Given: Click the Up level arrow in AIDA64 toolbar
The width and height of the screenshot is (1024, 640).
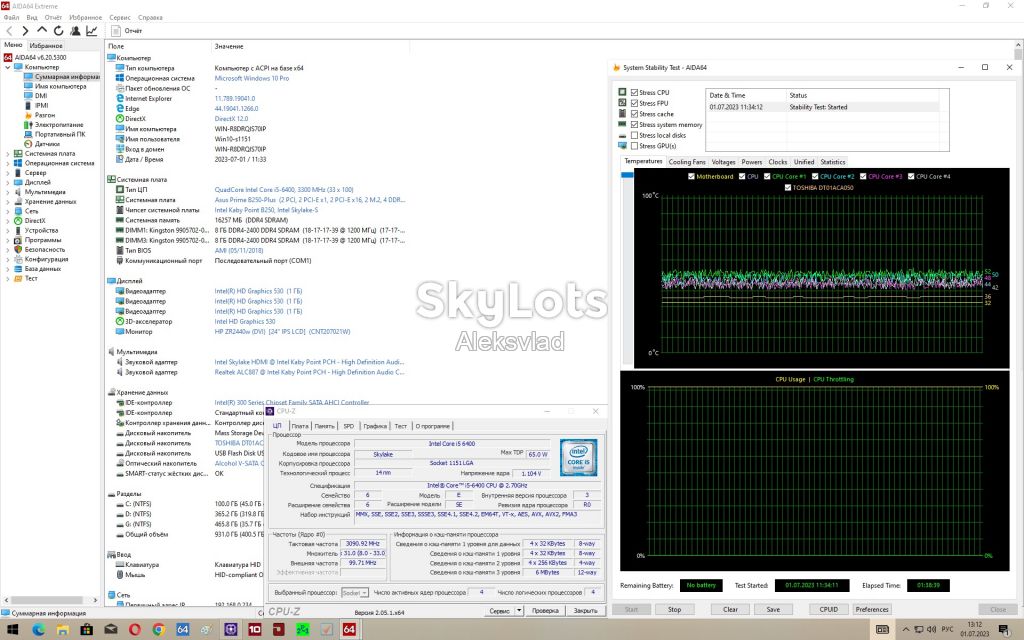Looking at the screenshot, I should pyautogui.click(x=42, y=30).
